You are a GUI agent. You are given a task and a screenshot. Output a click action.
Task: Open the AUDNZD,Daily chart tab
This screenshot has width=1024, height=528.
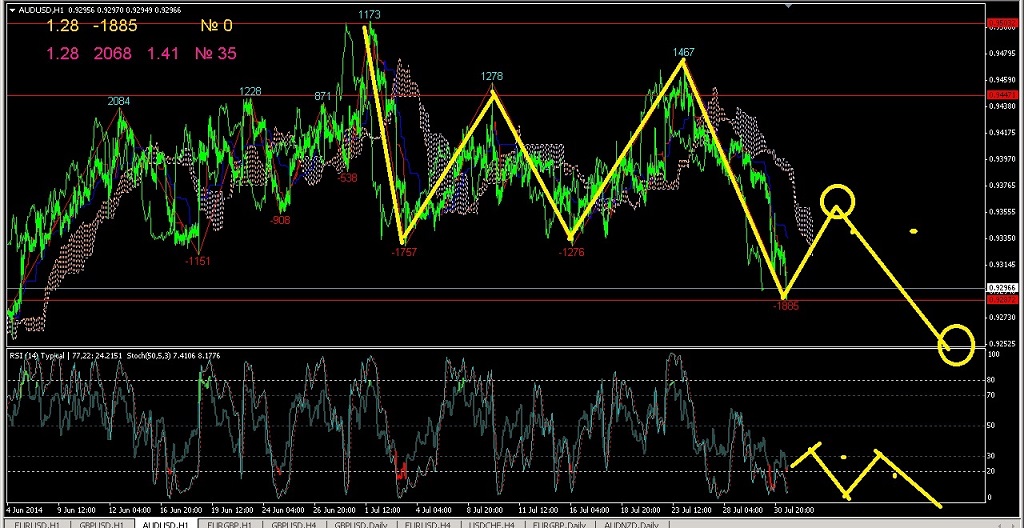tap(631, 523)
